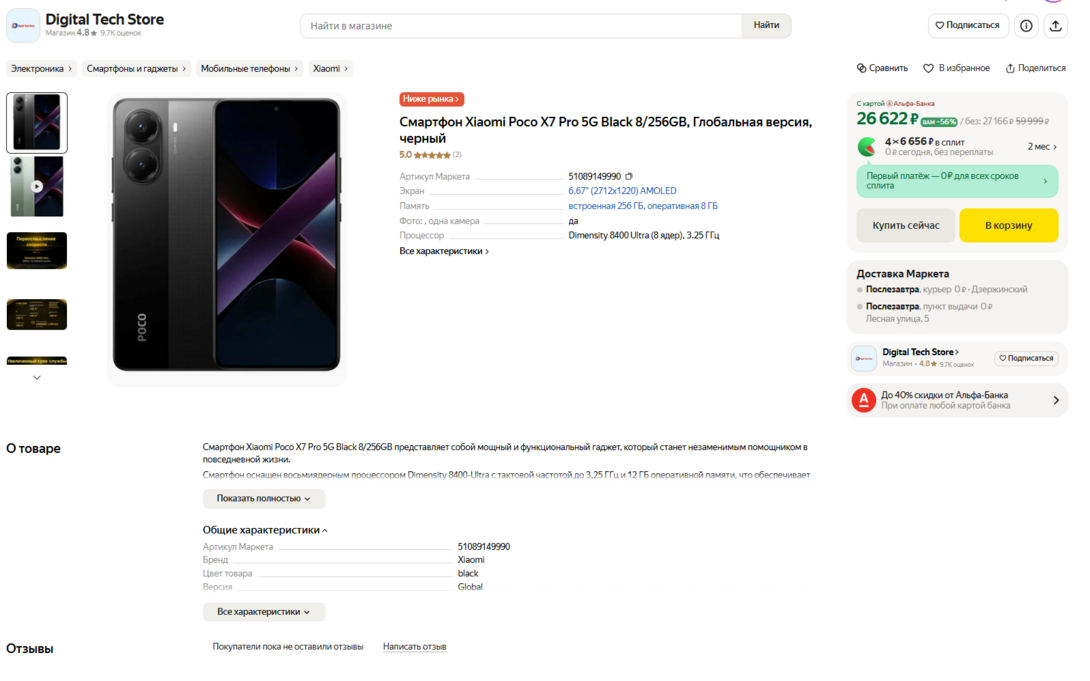Add product to favorites via heart icon

click(928, 68)
